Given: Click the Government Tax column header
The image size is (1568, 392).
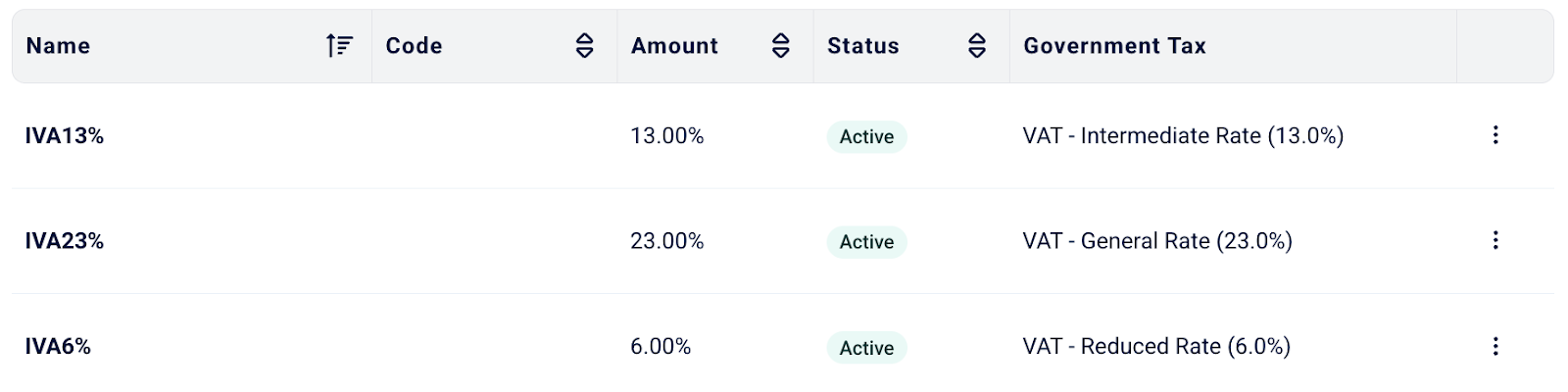Looking at the screenshot, I should tap(1114, 45).
